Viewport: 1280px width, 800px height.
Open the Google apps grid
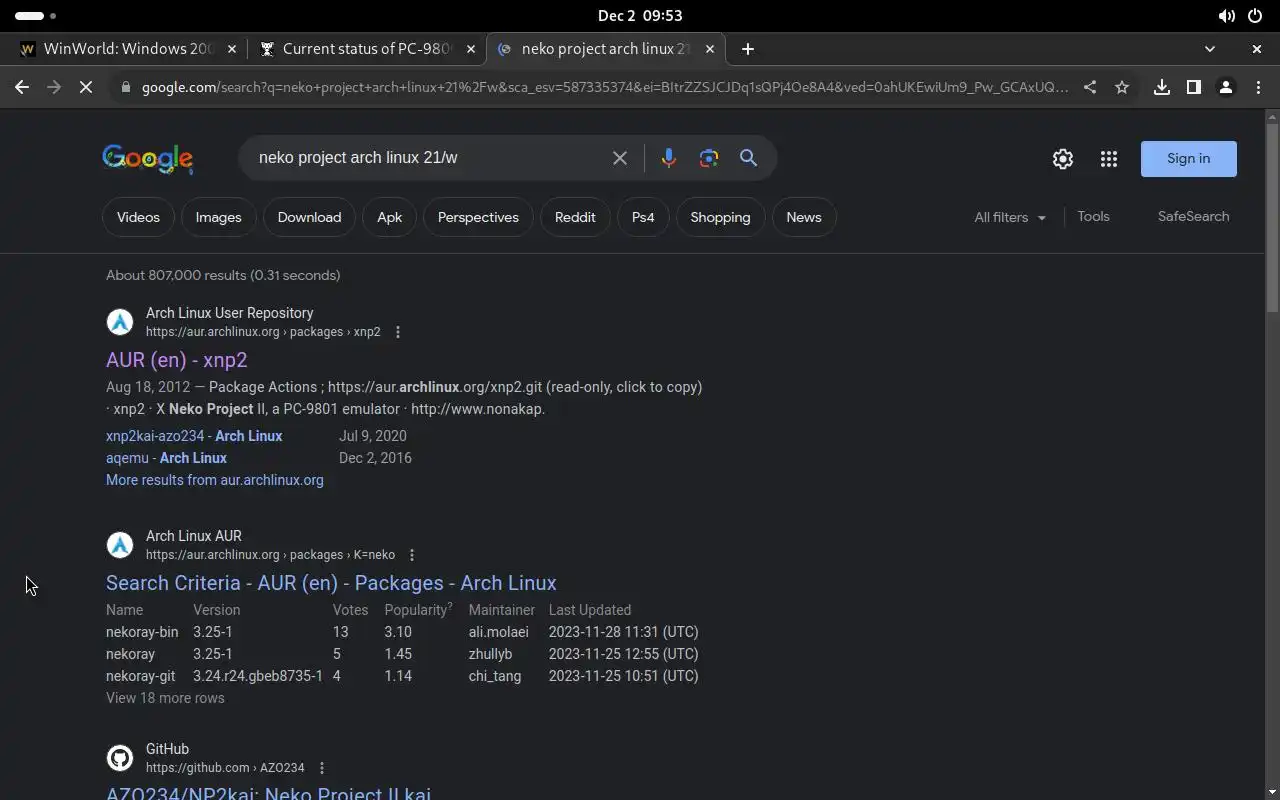click(x=1109, y=158)
